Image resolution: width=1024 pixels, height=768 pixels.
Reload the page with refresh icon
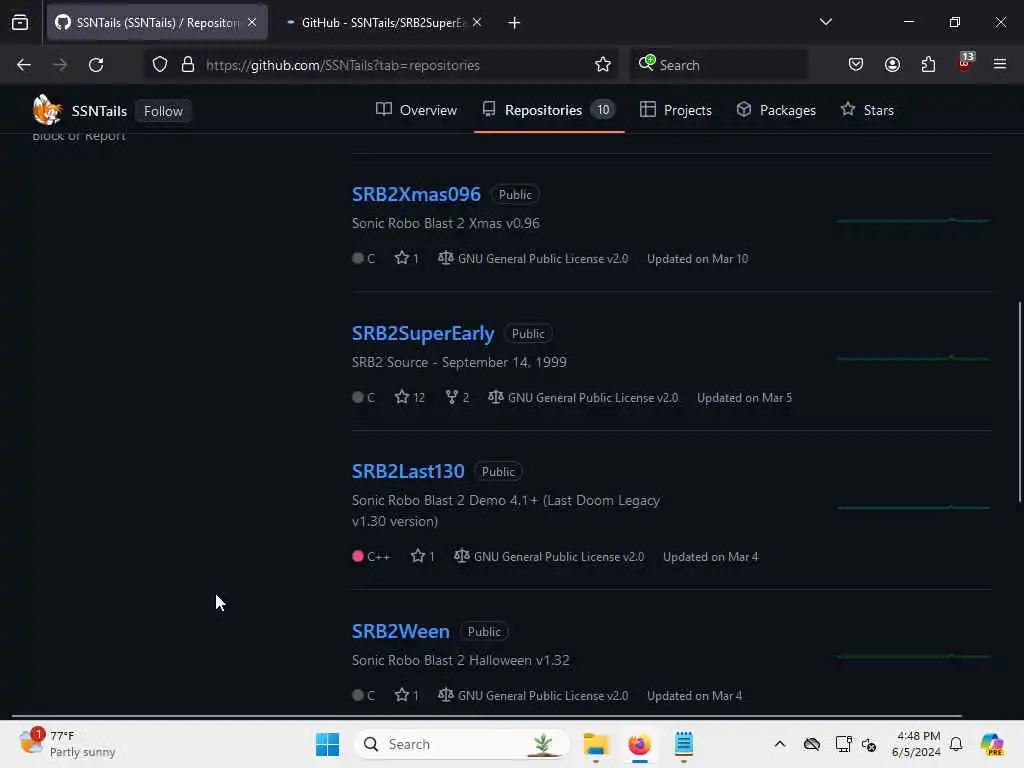tap(96, 65)
